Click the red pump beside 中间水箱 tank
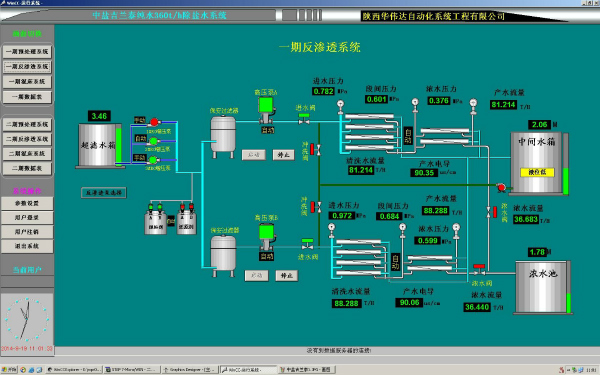Image resolution: width=600 pixels, height=375 pixels. (x=501, y=188)
